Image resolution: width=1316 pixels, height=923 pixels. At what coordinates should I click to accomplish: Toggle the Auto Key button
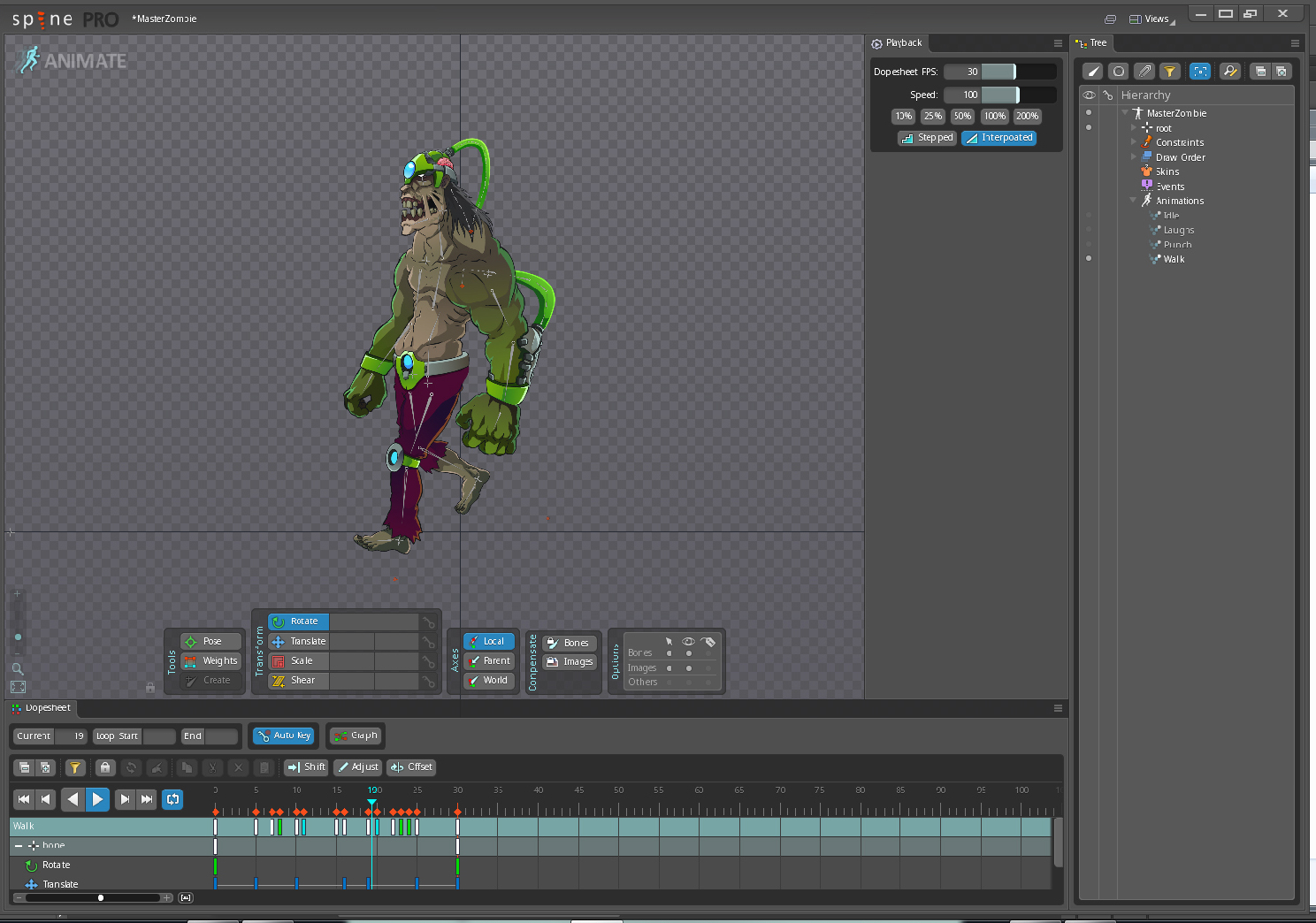tap(284, 736)
